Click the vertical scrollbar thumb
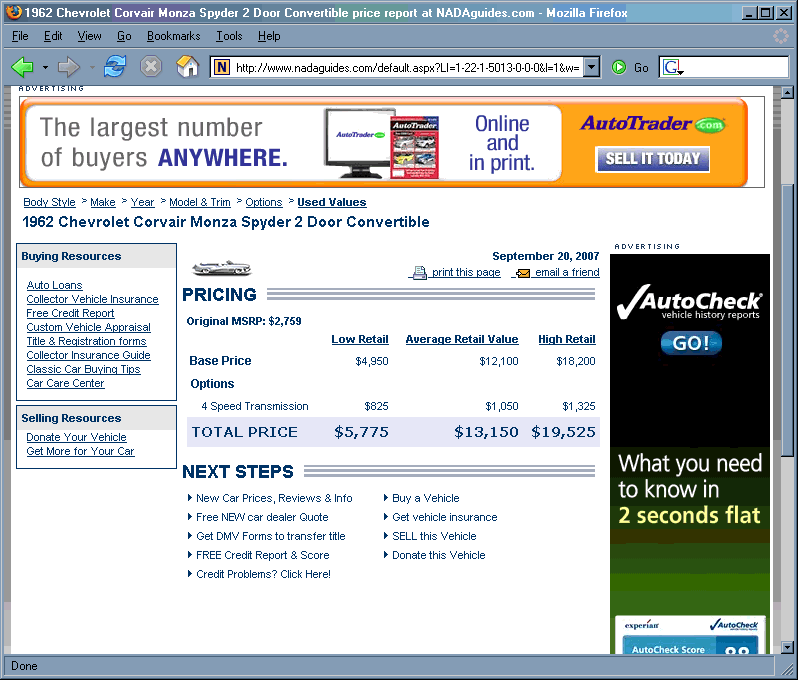 pyautogui.click(x=787, y=321)
